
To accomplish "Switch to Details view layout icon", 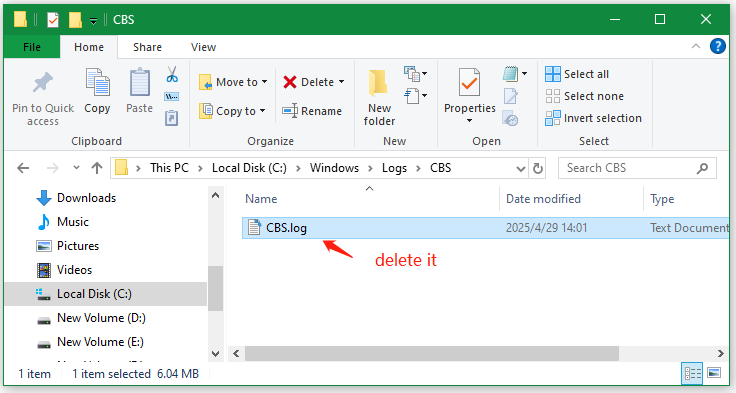I will click(x=692, y=373).
